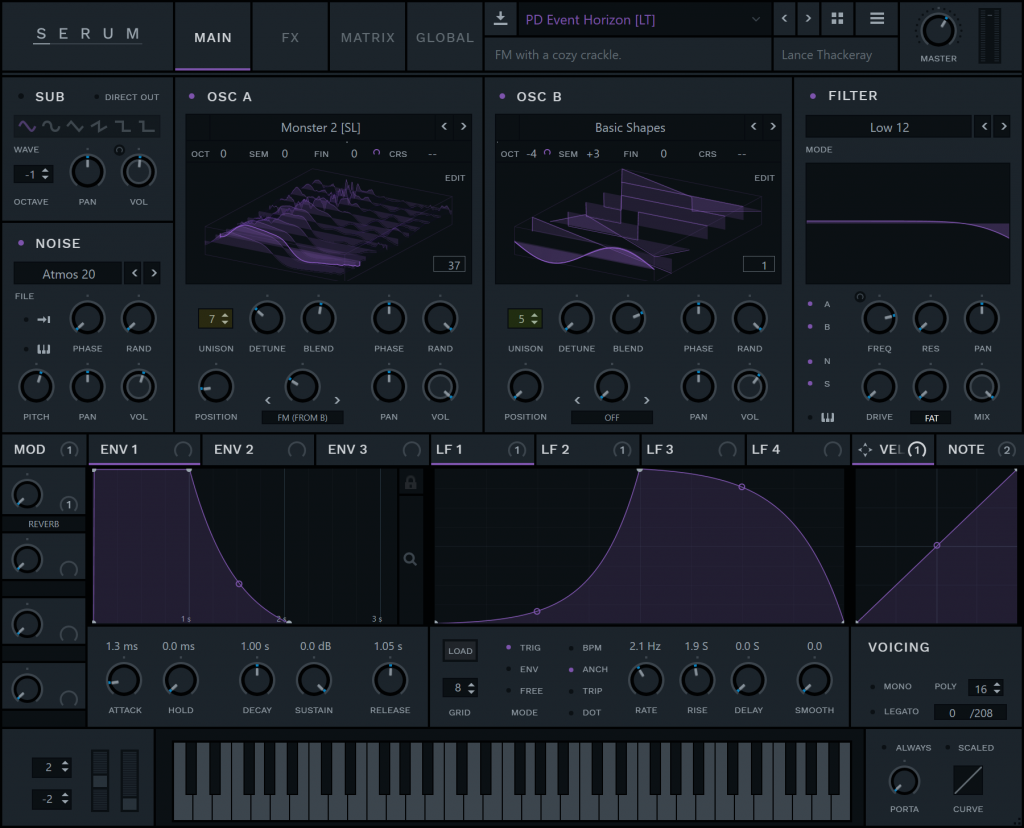Click the LFO LOAD button

[460, 651]
